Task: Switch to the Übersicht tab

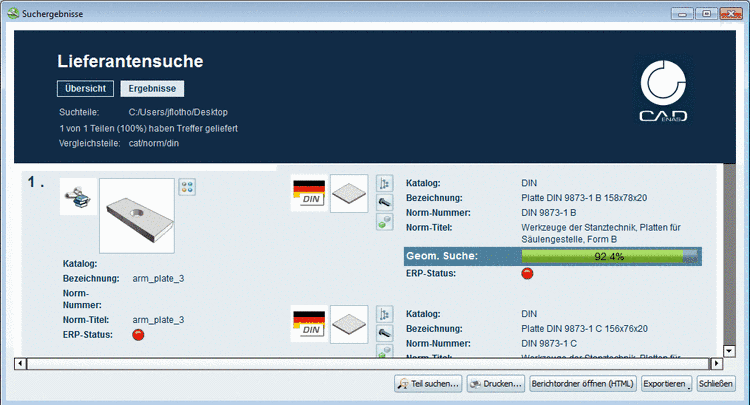Action: point(86,88)
